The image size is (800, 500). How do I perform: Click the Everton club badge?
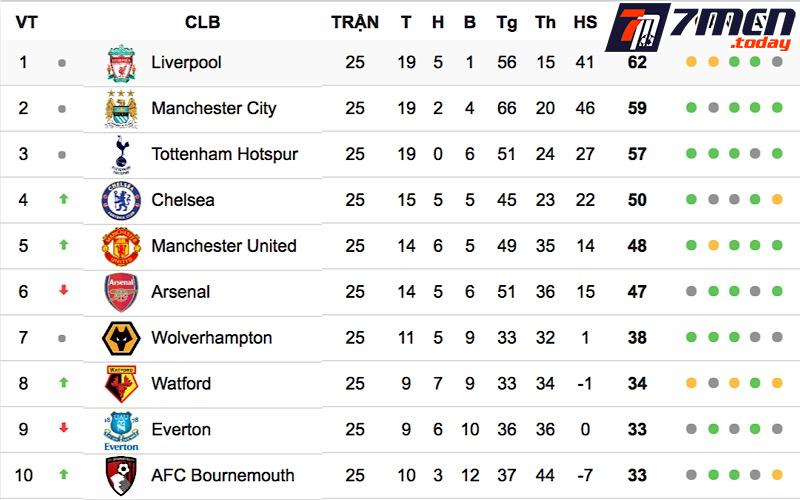(121, 431)
